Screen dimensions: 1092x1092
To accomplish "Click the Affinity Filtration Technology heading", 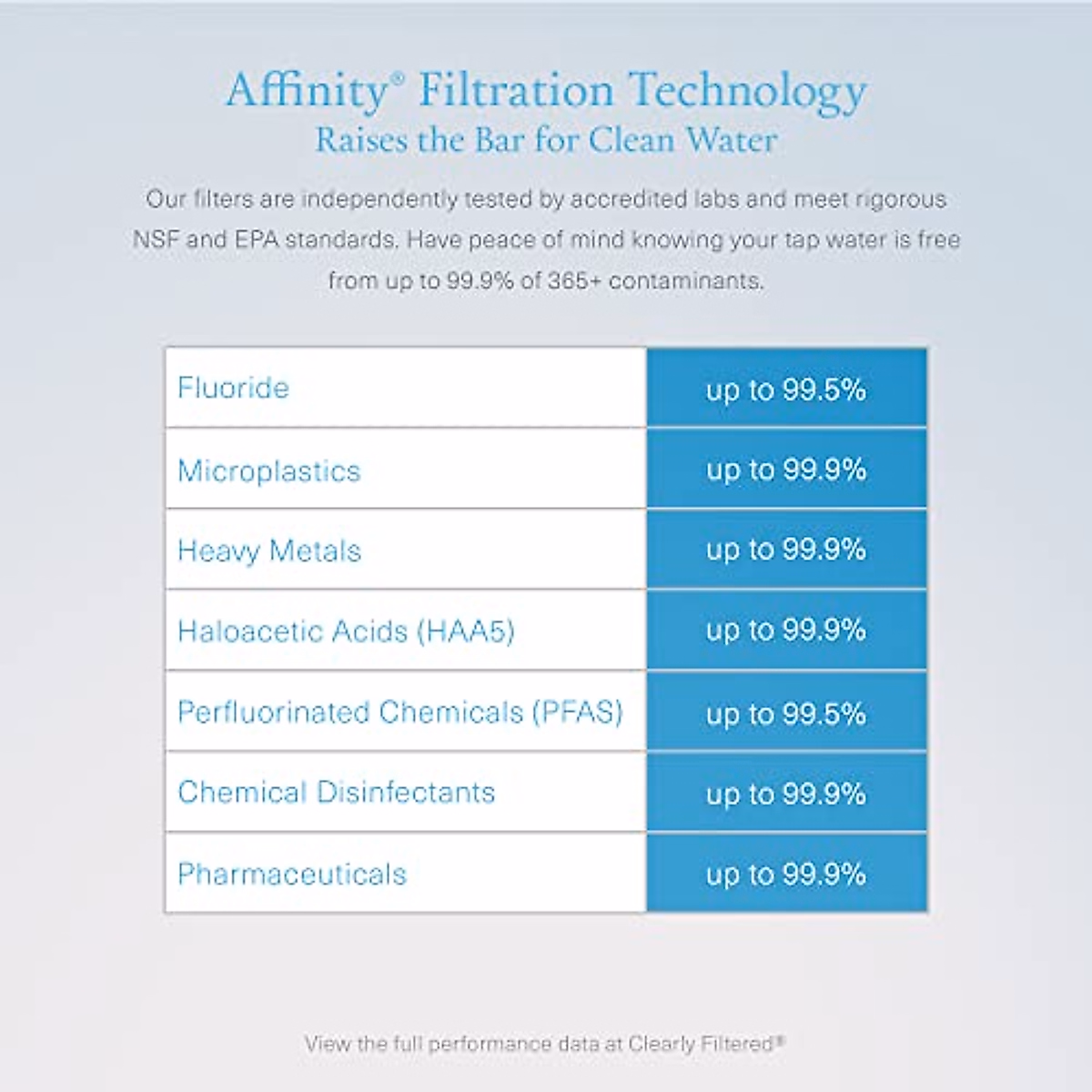I will (546, 90).
